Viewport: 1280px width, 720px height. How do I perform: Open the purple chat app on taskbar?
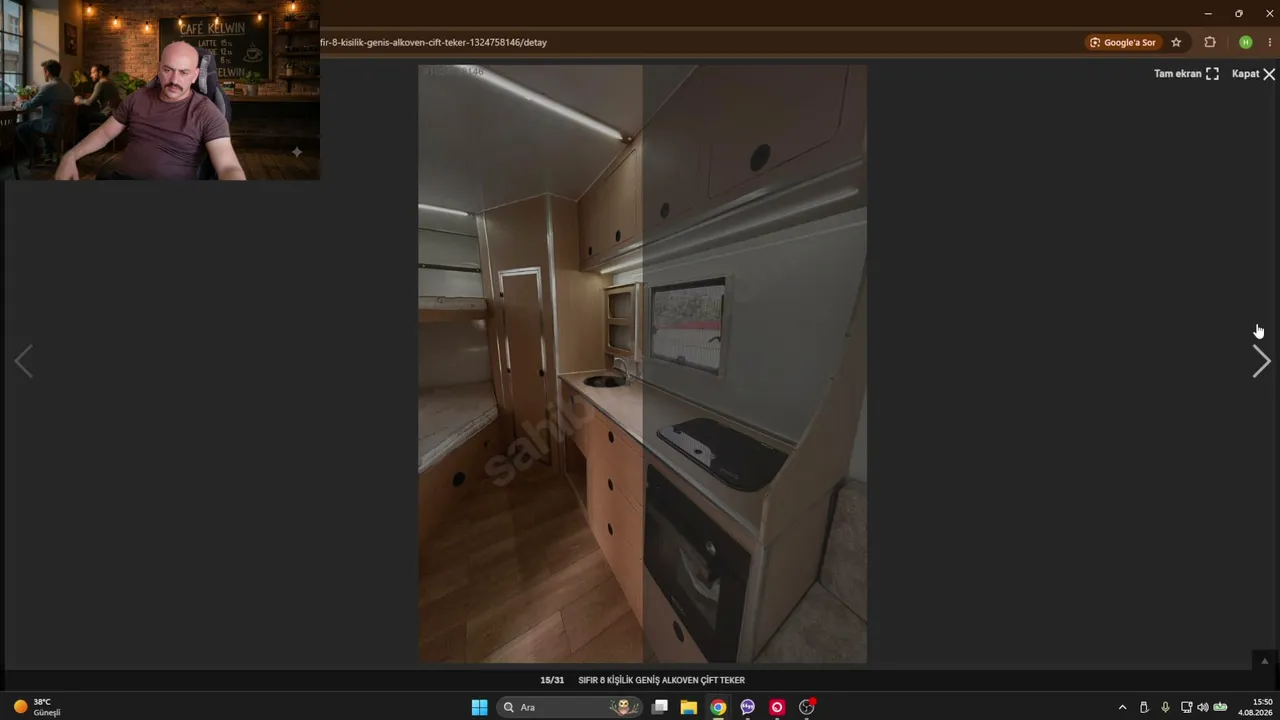[747, 707]
